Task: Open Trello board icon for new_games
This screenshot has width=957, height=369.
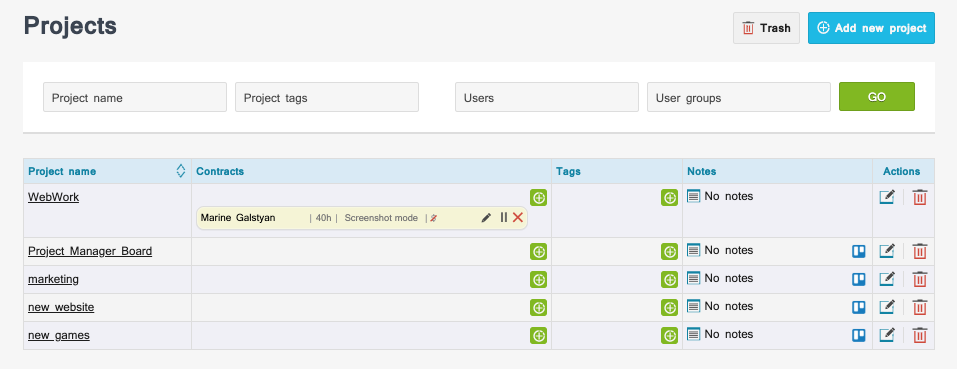Action: (x=859, y=335)
